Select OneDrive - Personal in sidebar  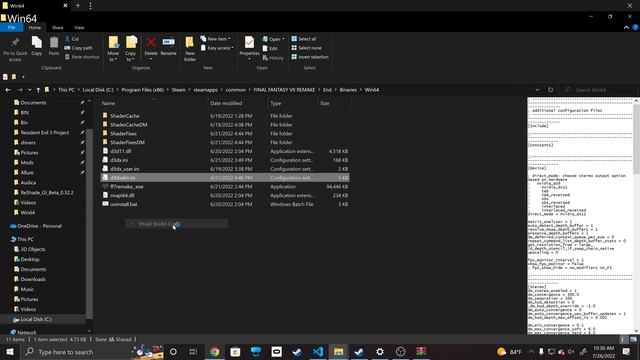point(39,226)
